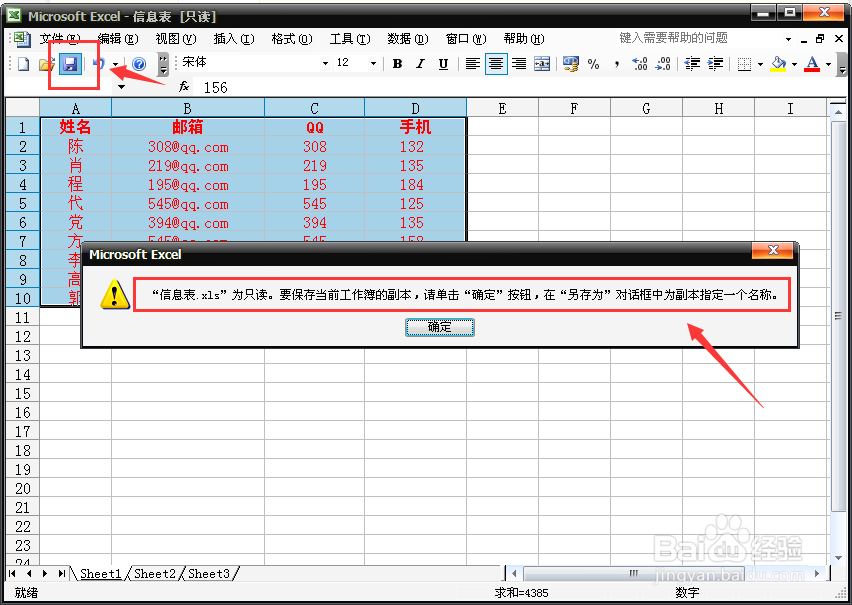Open Font Color dropdown arrow

click(x=828, y=64)
